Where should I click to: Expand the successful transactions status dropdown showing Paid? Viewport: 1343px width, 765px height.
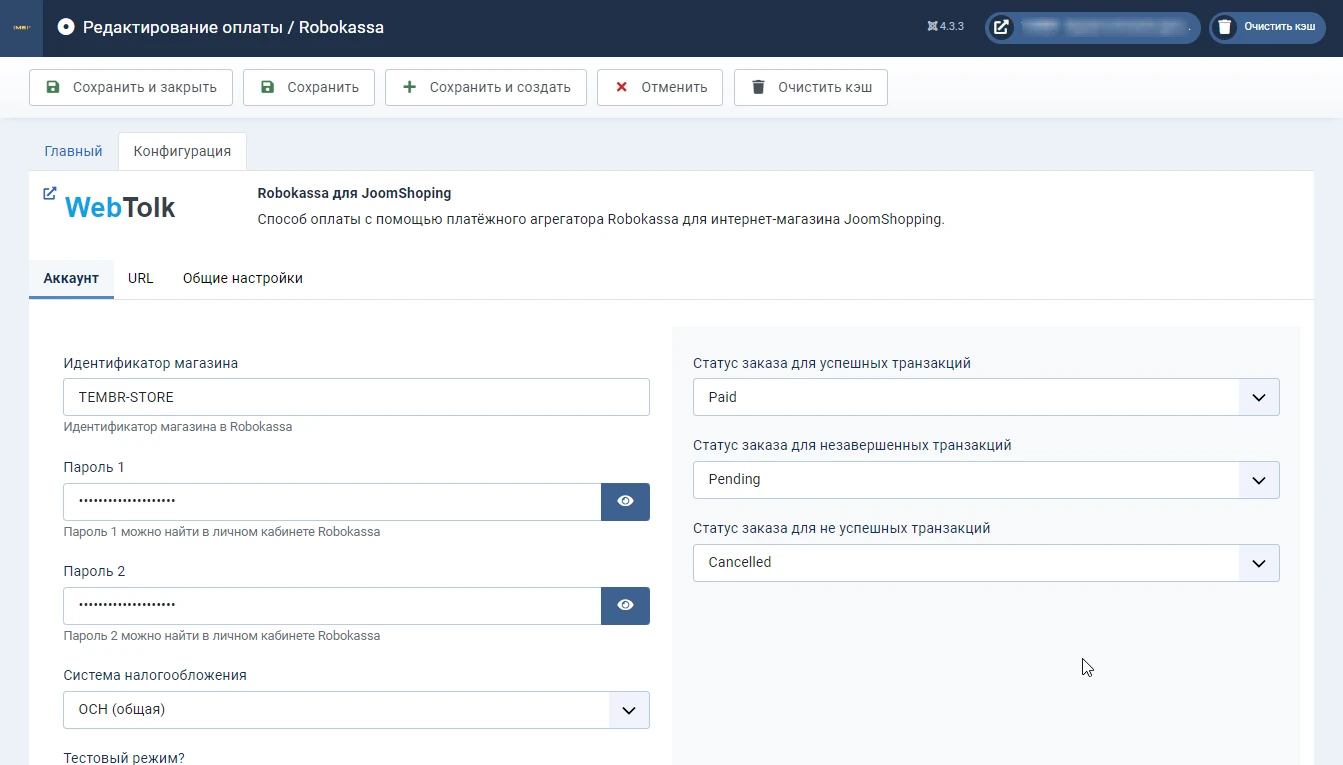tap(986, 397)
